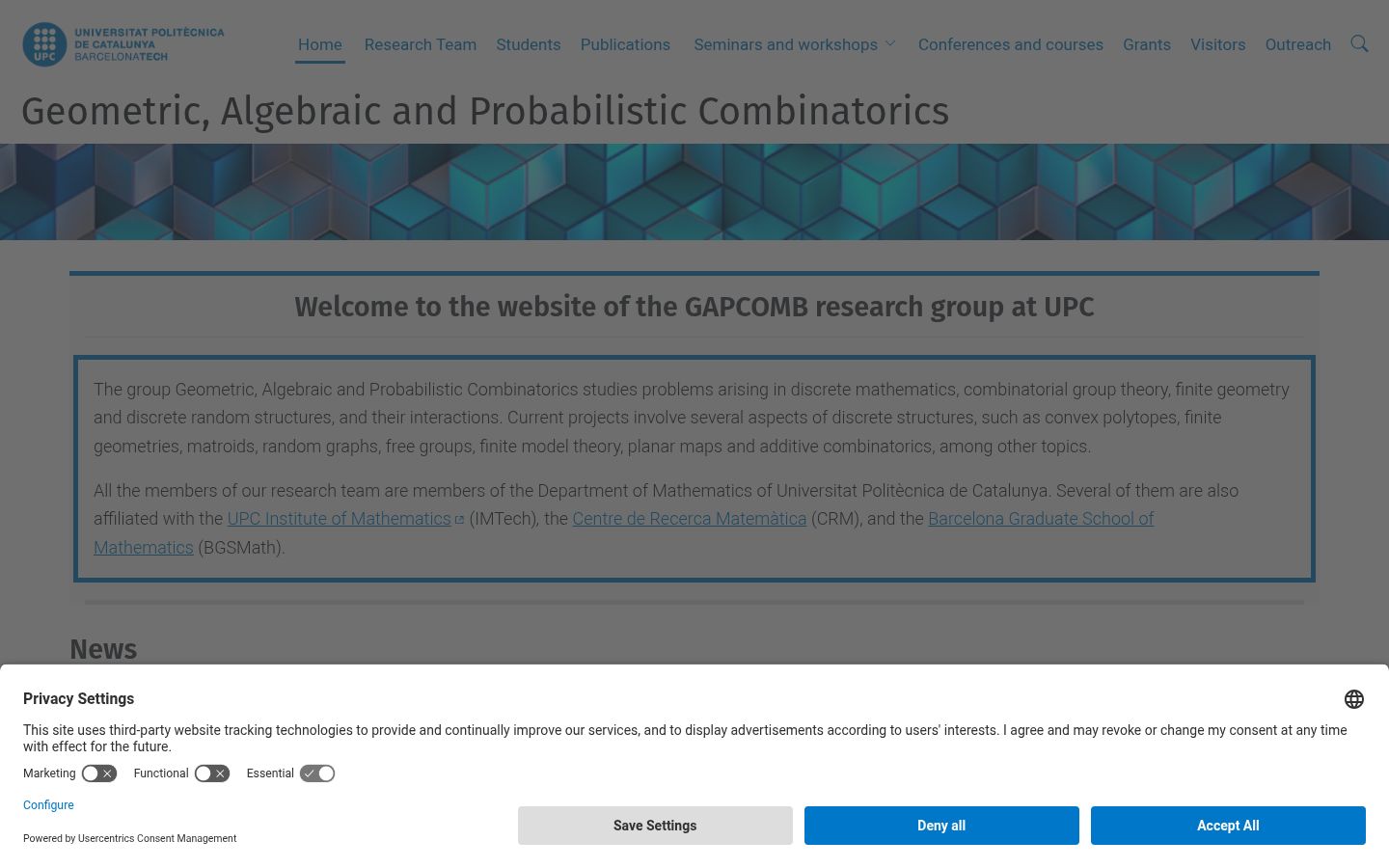Click the Usercentrics Consent Management link

(x=157, y=838)
